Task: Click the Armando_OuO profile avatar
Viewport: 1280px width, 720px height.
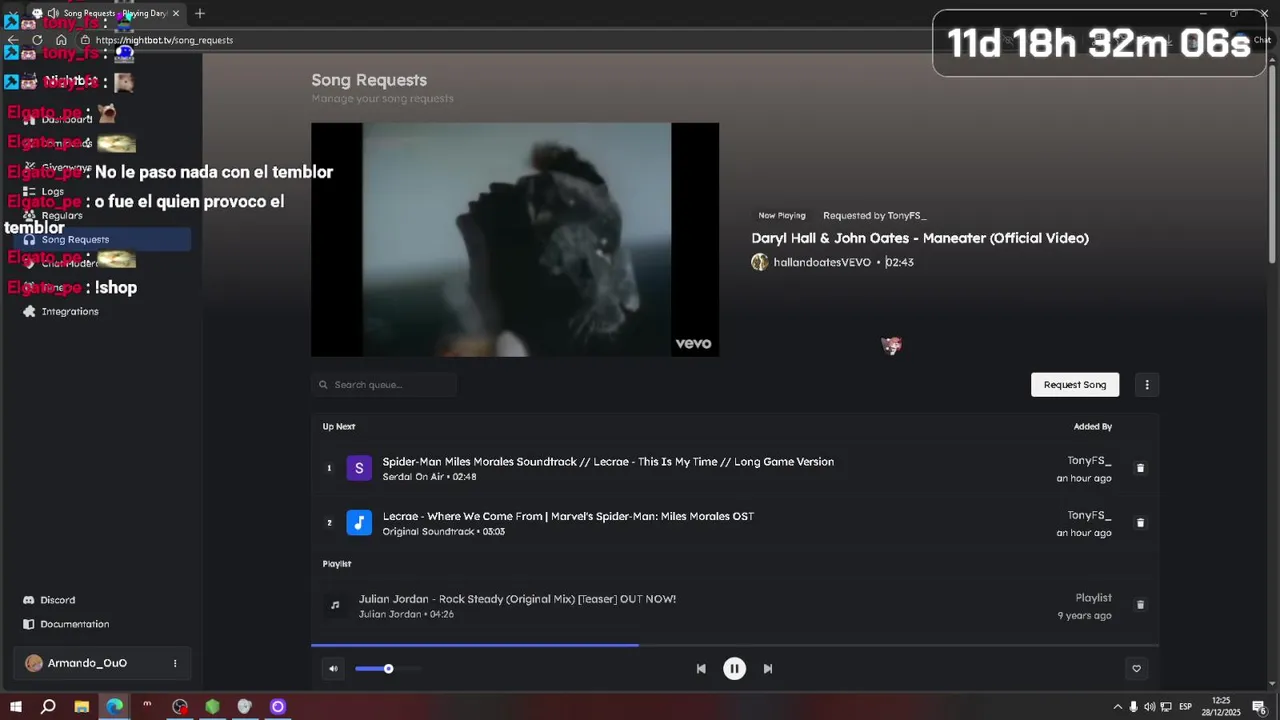Action: click(x=34, y=663)
